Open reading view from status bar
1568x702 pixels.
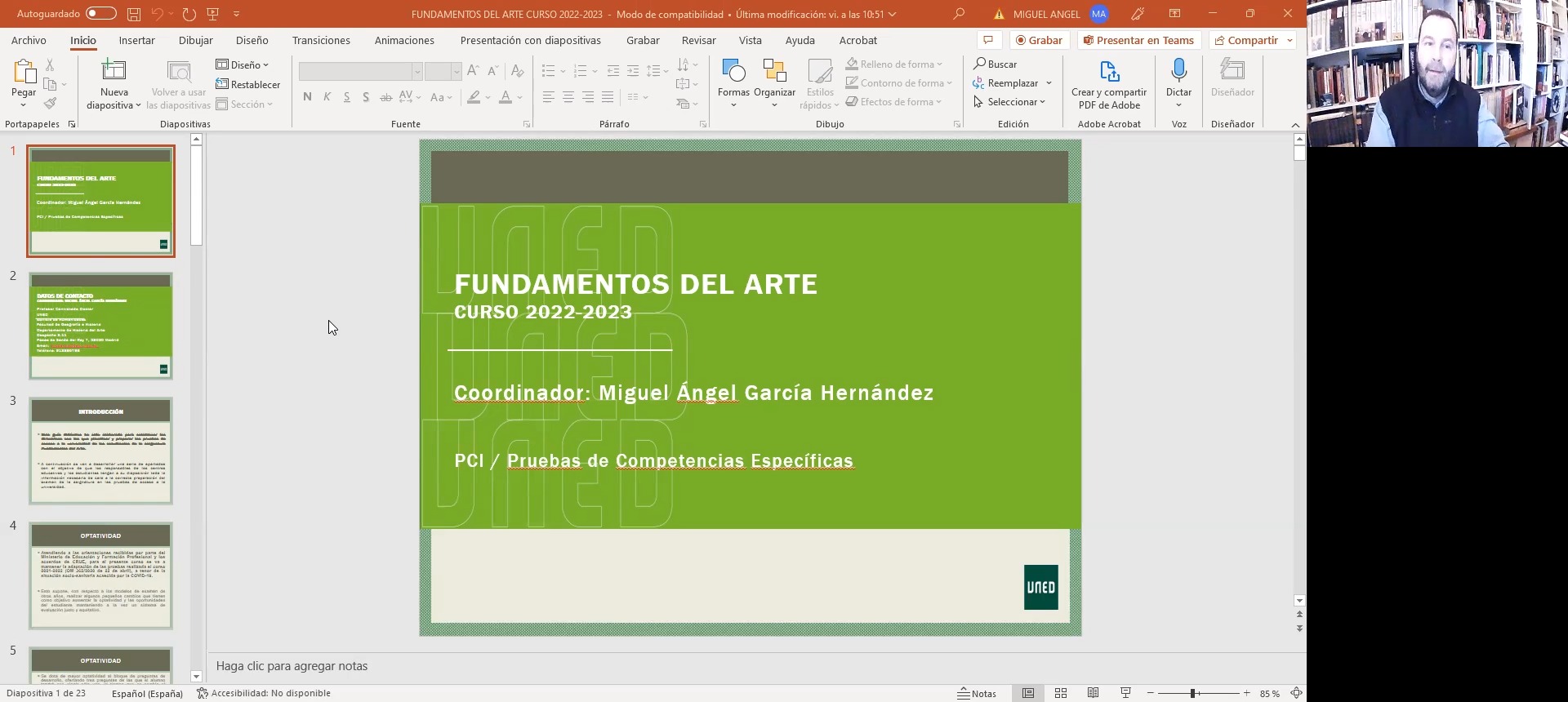1093,693
